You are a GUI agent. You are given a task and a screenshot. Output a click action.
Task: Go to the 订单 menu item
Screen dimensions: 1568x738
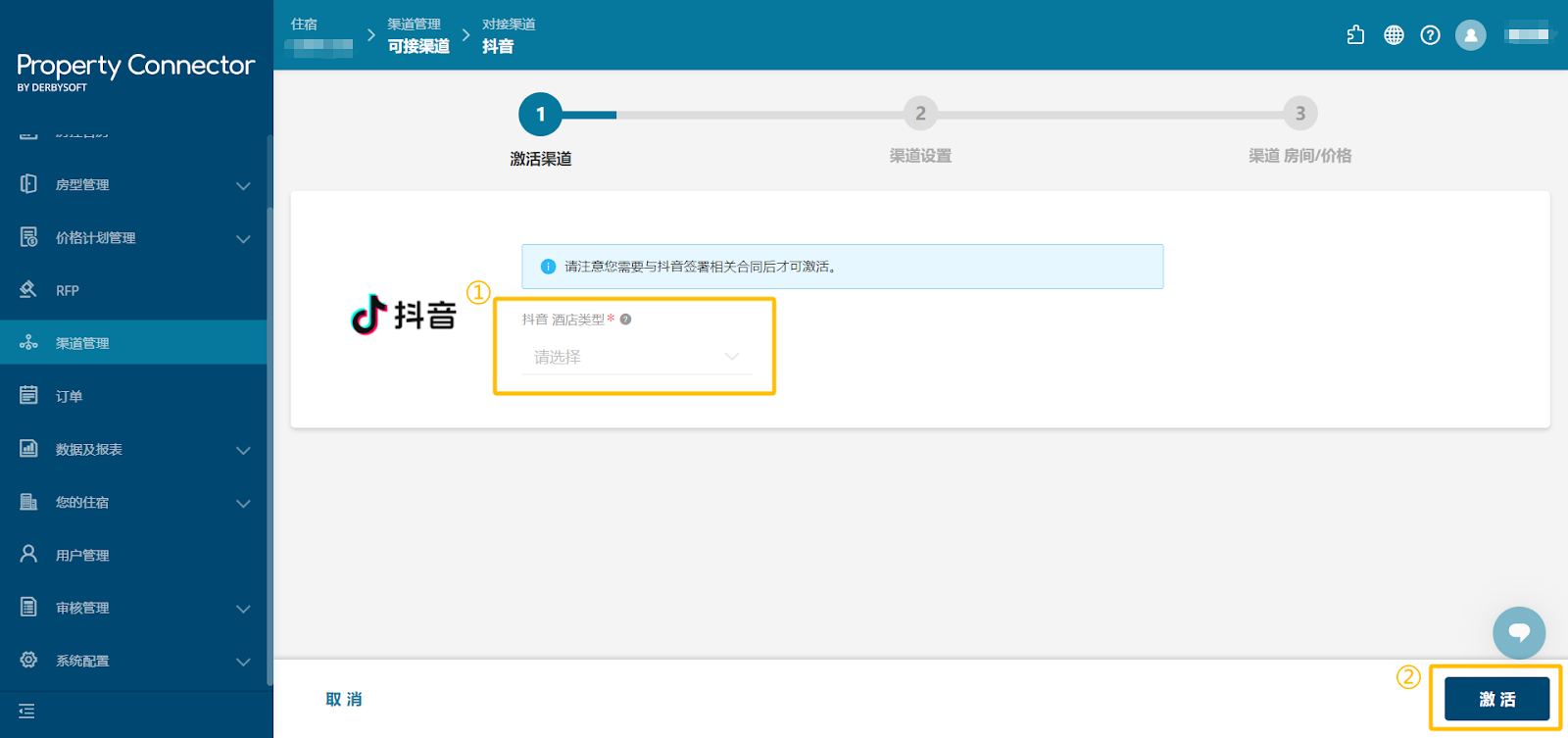tap(133, 396)
